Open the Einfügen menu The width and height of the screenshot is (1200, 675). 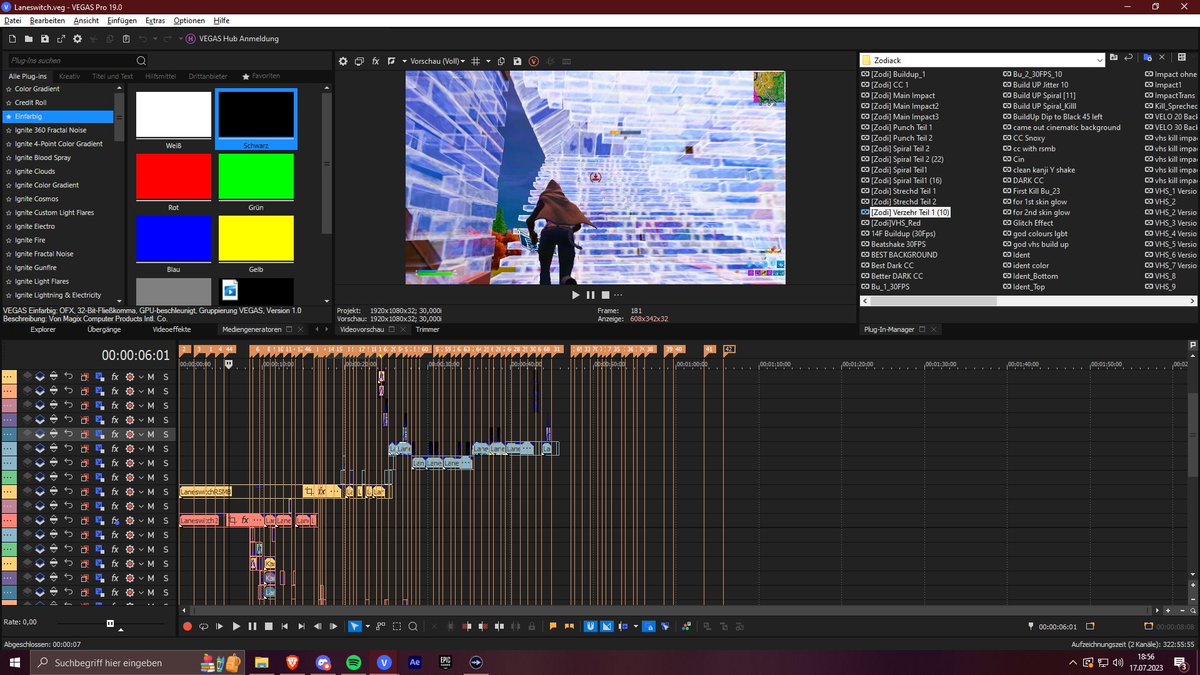point(122,20)
